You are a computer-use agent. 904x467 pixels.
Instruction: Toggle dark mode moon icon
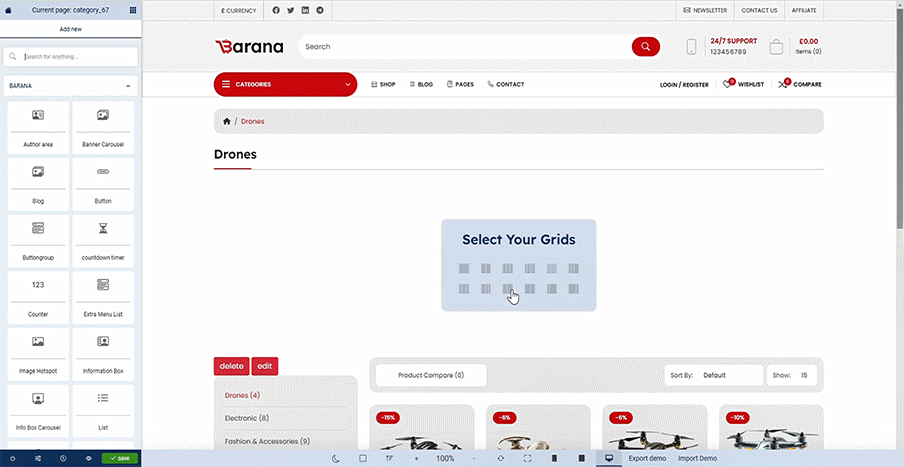point(336,458)
